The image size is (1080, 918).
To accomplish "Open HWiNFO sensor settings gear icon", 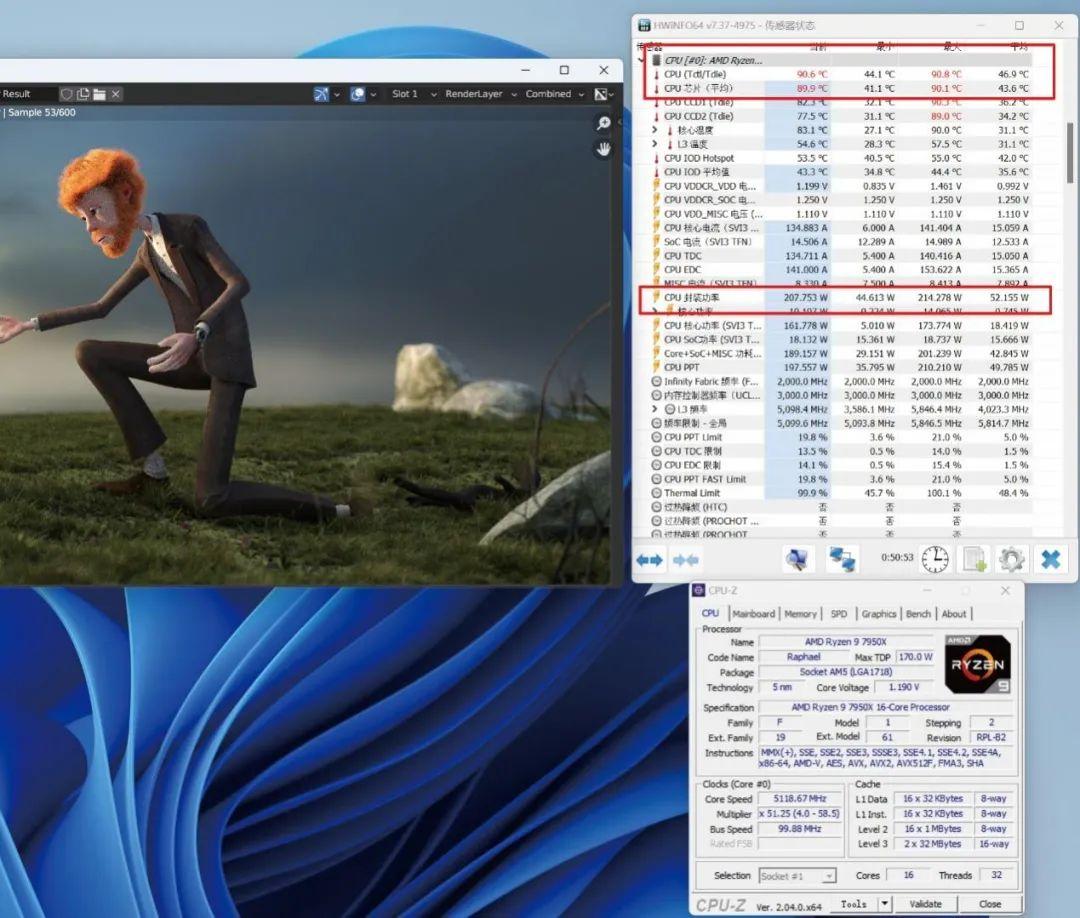I will (x=1012, y=559).
